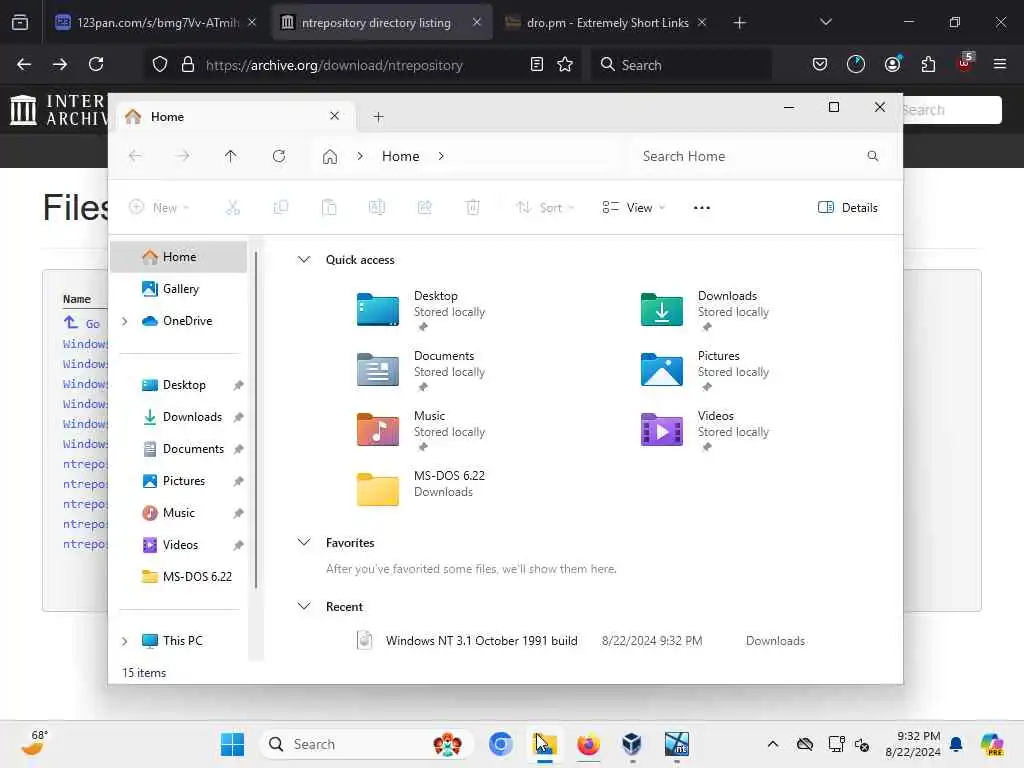Select Gallery in navigation pane
Image resolution: width=1024 pixels, height=768 pixels.
click(179, 289)
